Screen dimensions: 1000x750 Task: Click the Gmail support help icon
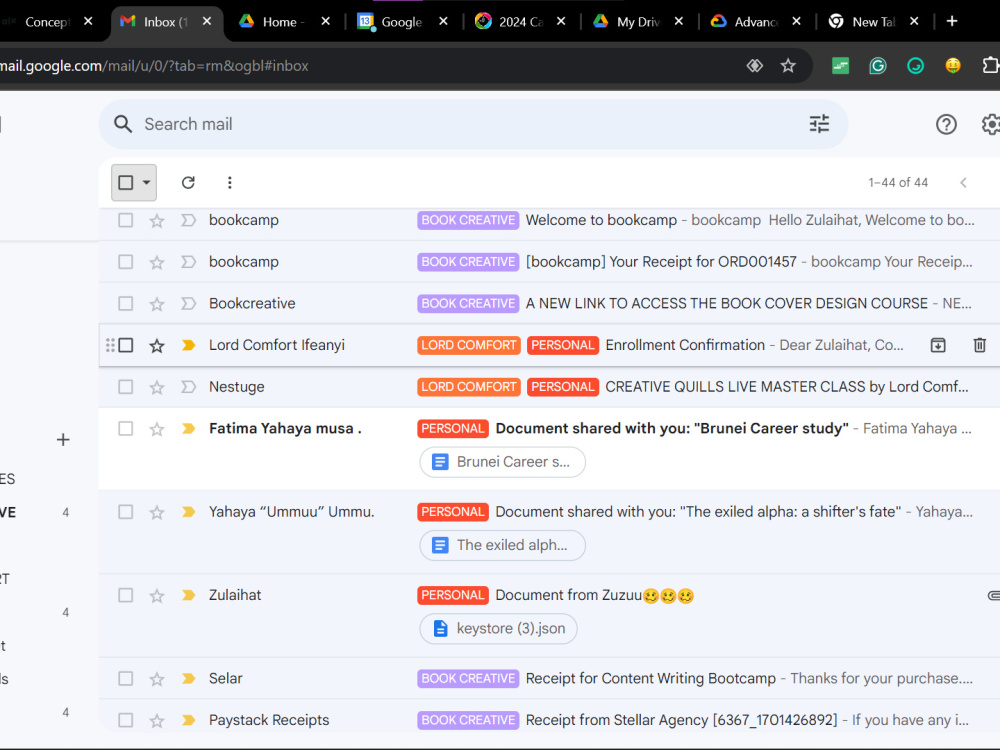(x=946, y=124)
